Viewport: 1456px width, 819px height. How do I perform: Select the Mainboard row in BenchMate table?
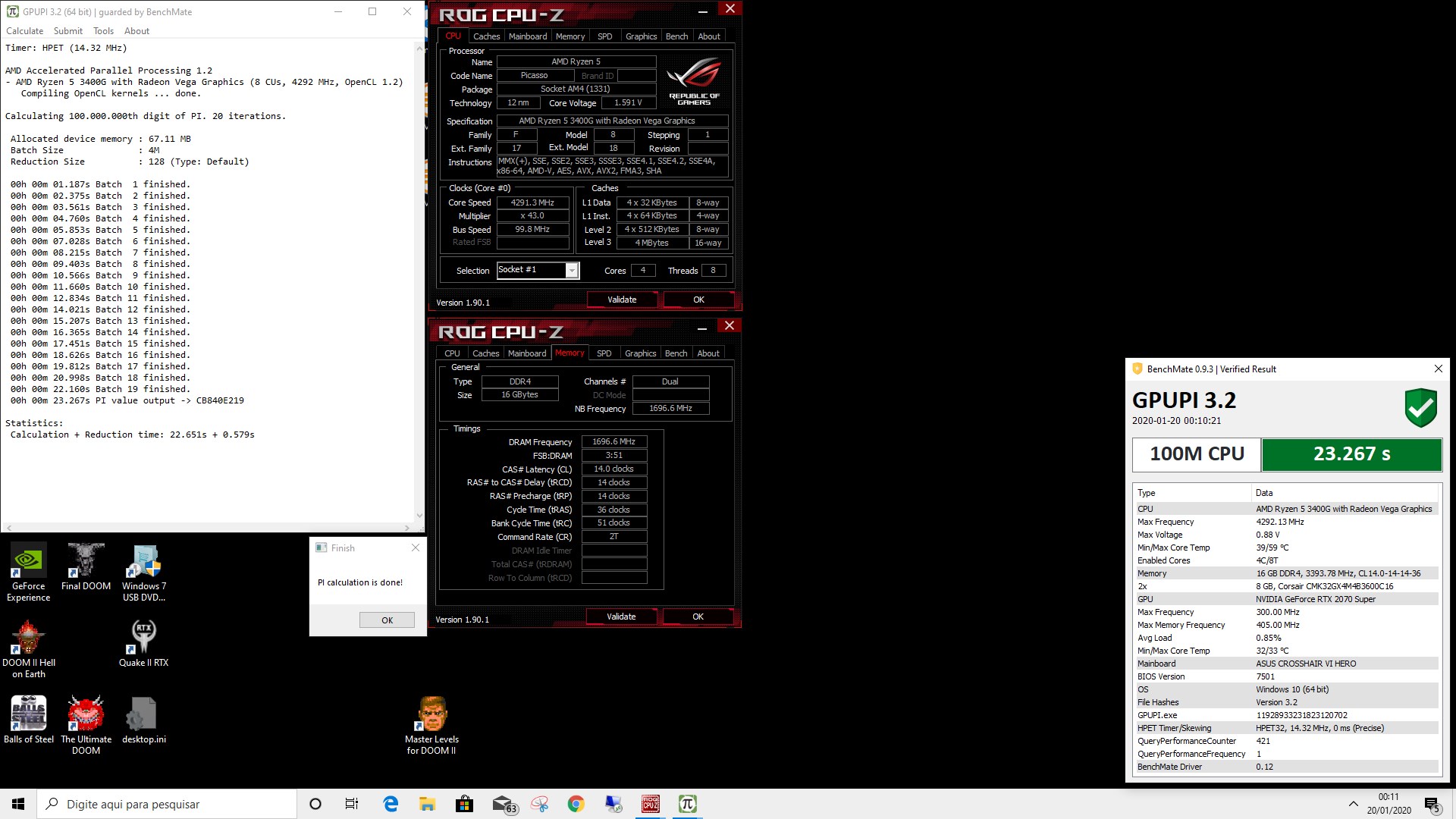(1285, 664)
